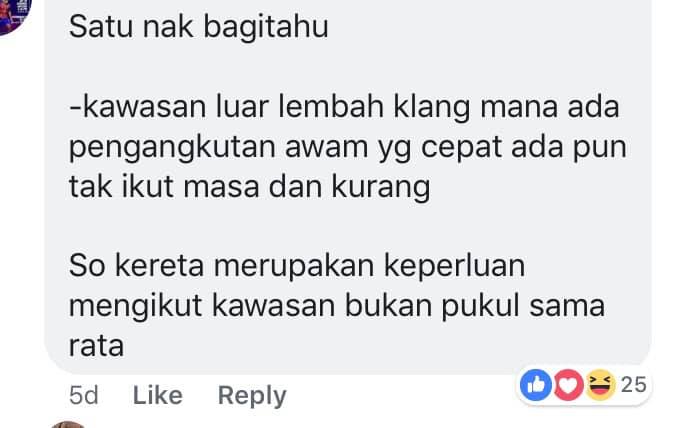The width and height of the screenshot is (677, 428).
Task: Click the word "bagitahu" in first line
Action: (266, 27)
